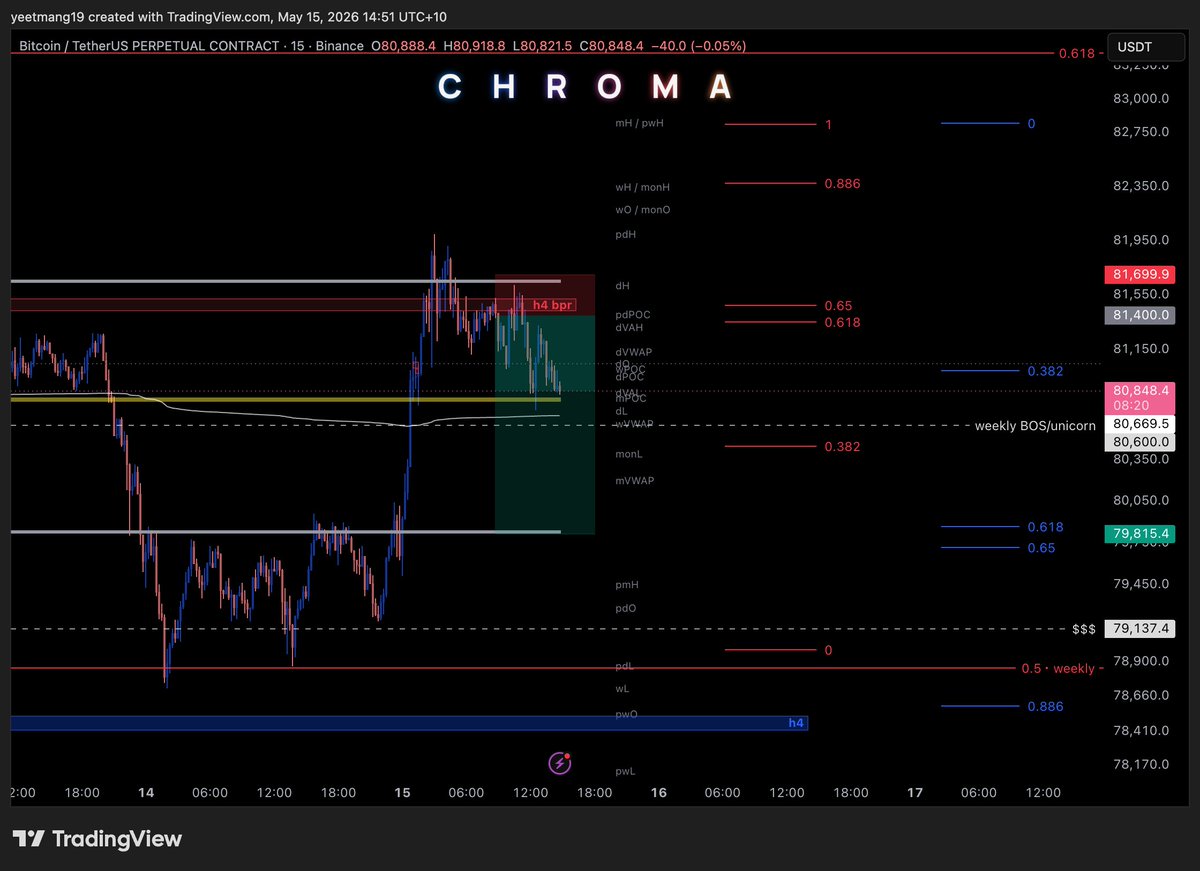1200x871 pixels.
Task: Select the dVWAP level label
Action: pyautogui.click(x=633, y=352)
